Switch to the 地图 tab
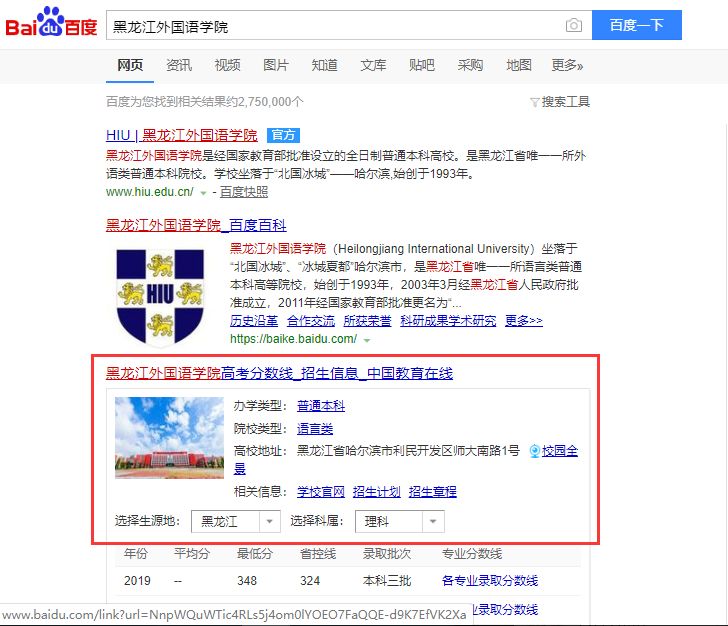 (x=519, y=65)
